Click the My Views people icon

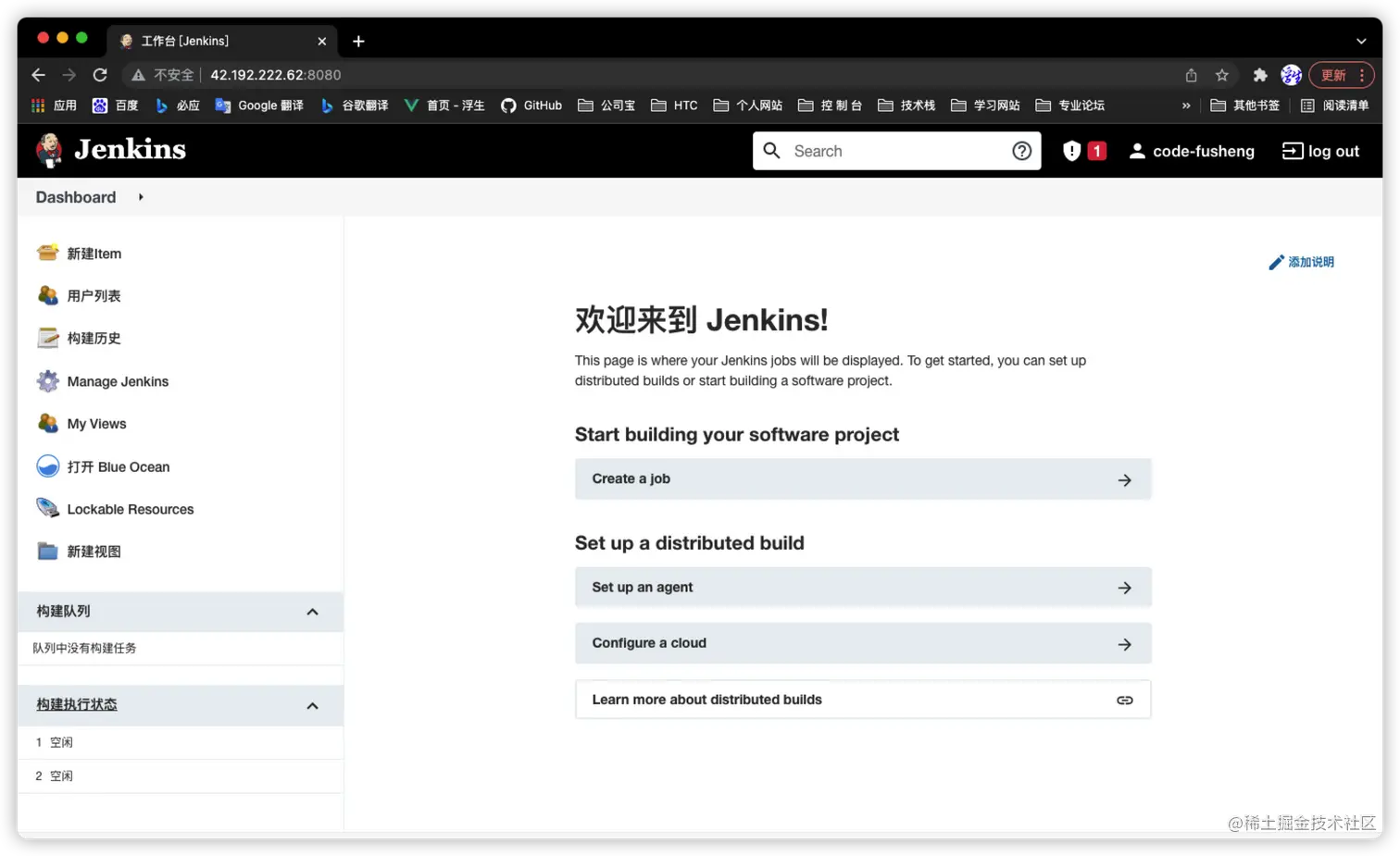tap(47, 423)
